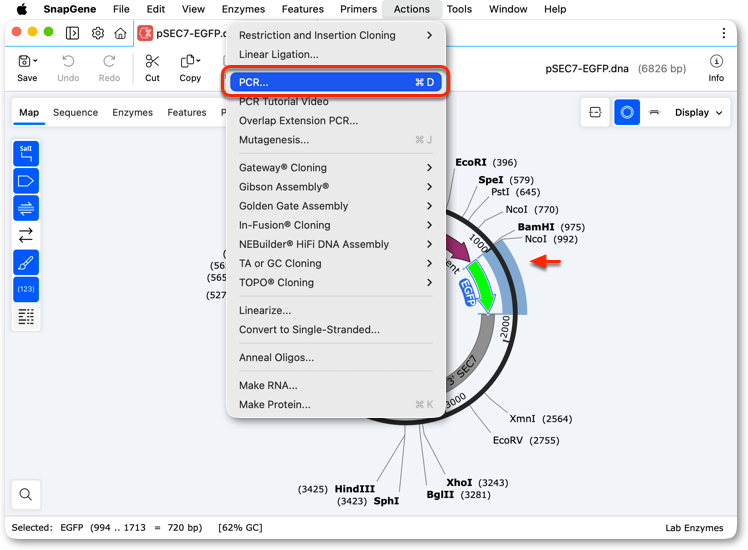Viewport: 748px width, 550px height.
Task: Click the flat sequence view icon
Action: coord(654,112)
